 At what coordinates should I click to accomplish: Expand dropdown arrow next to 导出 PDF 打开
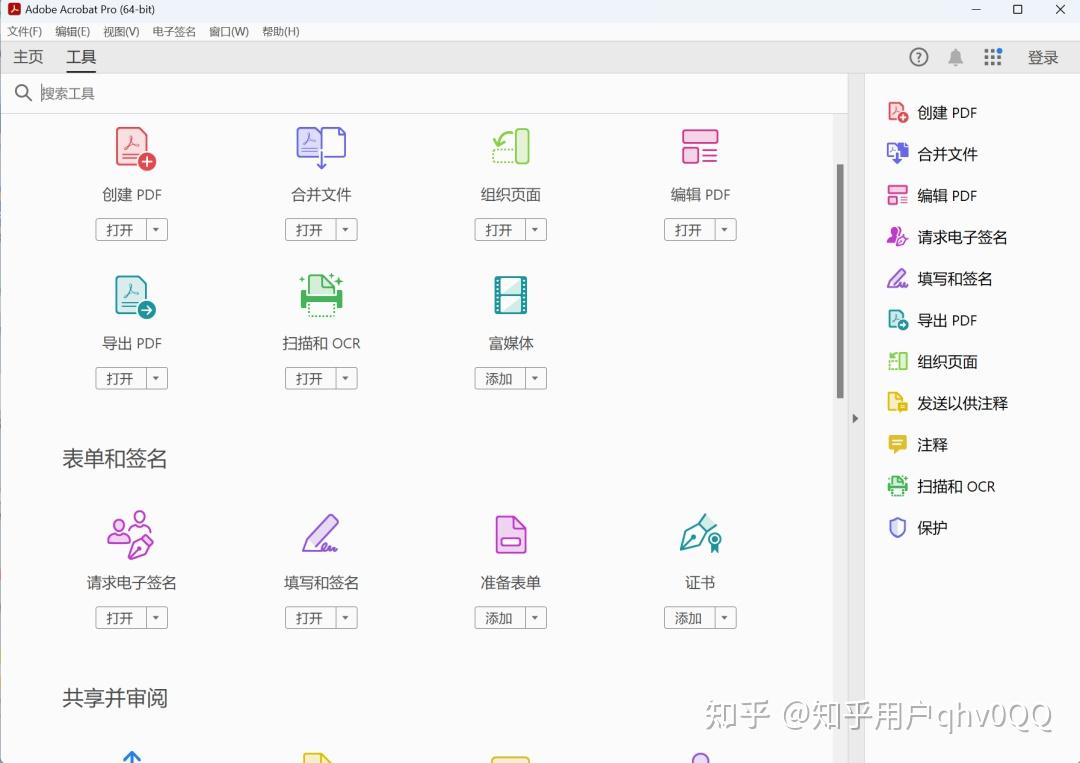pyautogui.click(x=156, y=378)
